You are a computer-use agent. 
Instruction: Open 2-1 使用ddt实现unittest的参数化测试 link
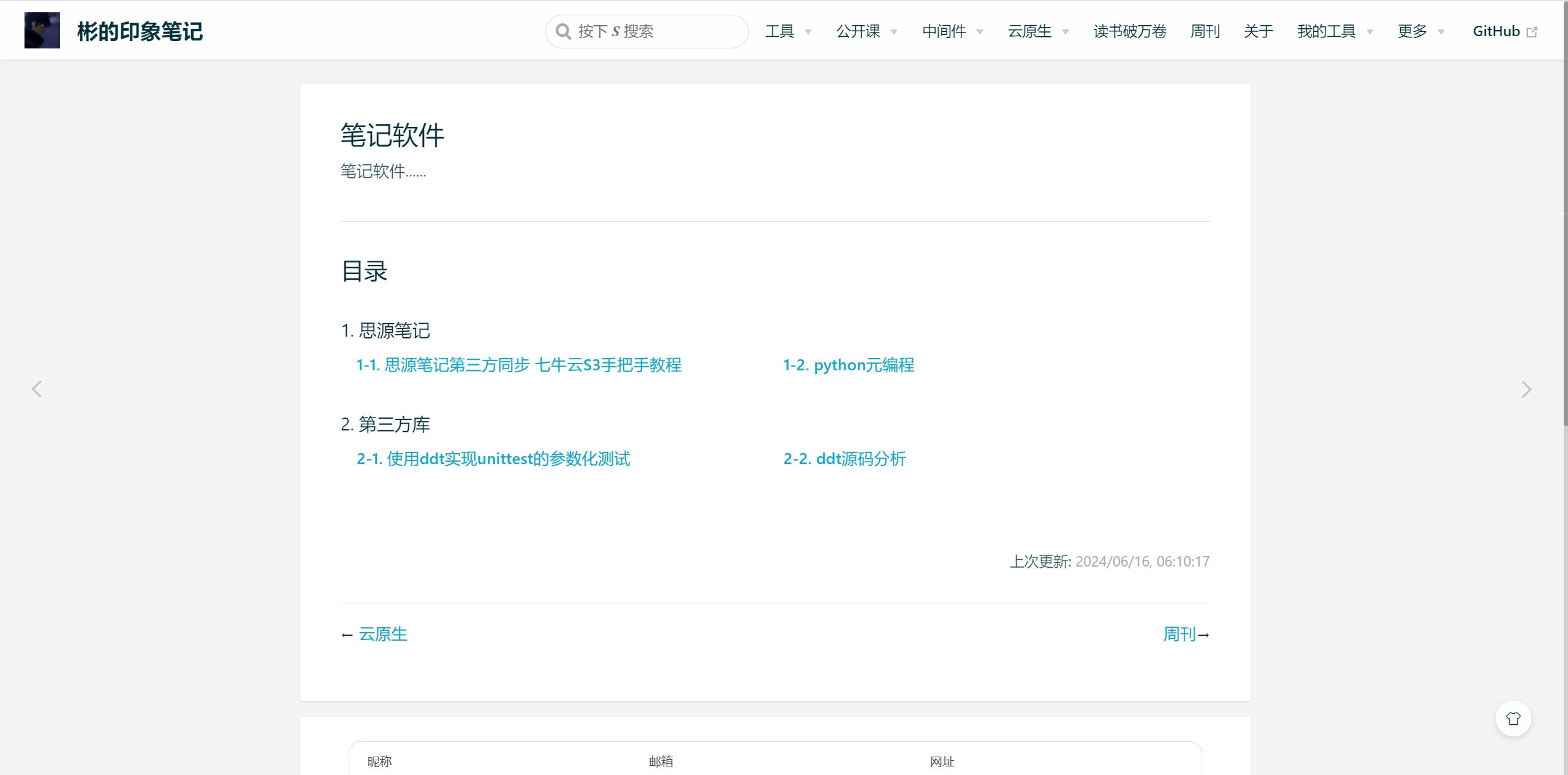[493, 459]
